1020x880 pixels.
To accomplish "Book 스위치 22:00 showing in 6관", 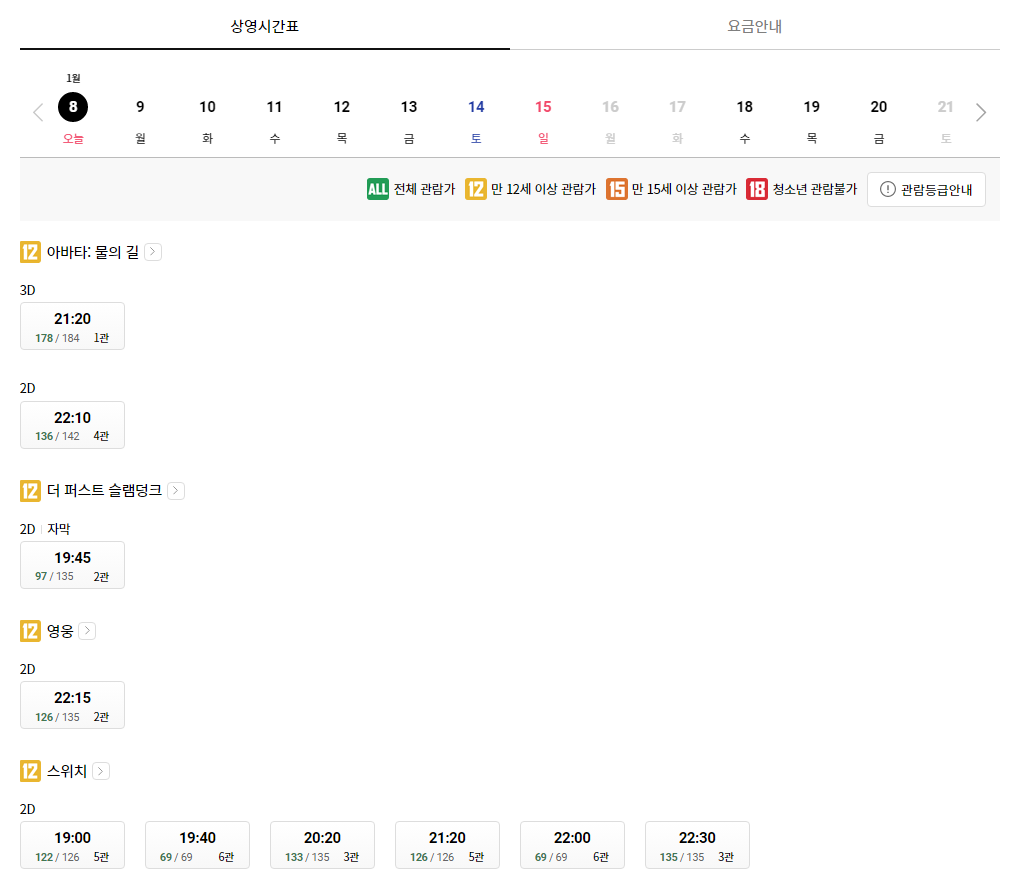I will click(572, 845).
